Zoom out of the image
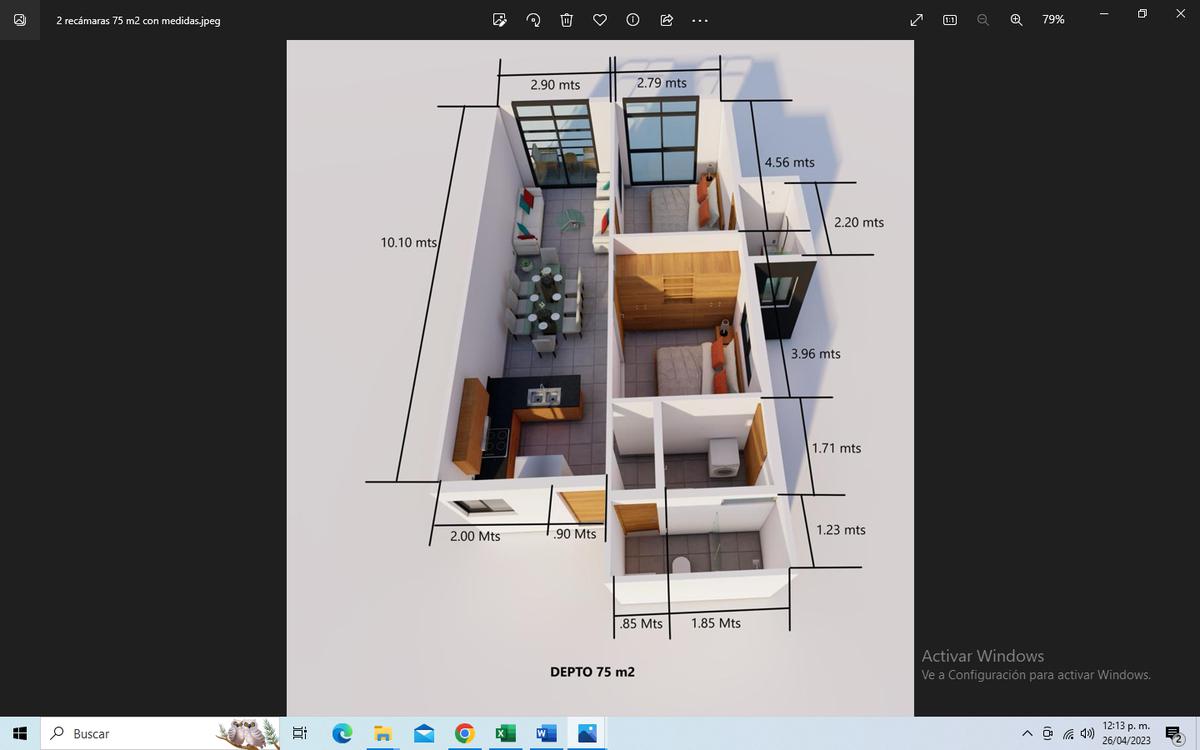 [983, 19]
